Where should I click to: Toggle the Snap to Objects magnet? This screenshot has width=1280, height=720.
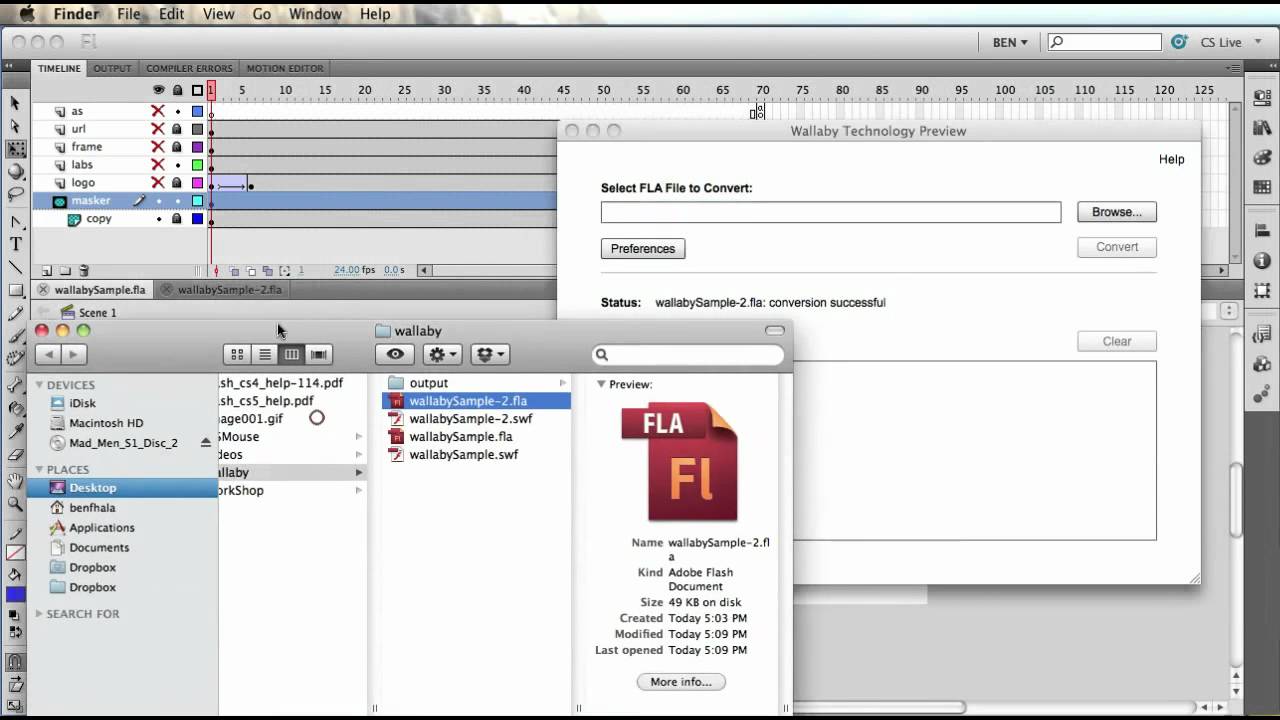(15, 661)
